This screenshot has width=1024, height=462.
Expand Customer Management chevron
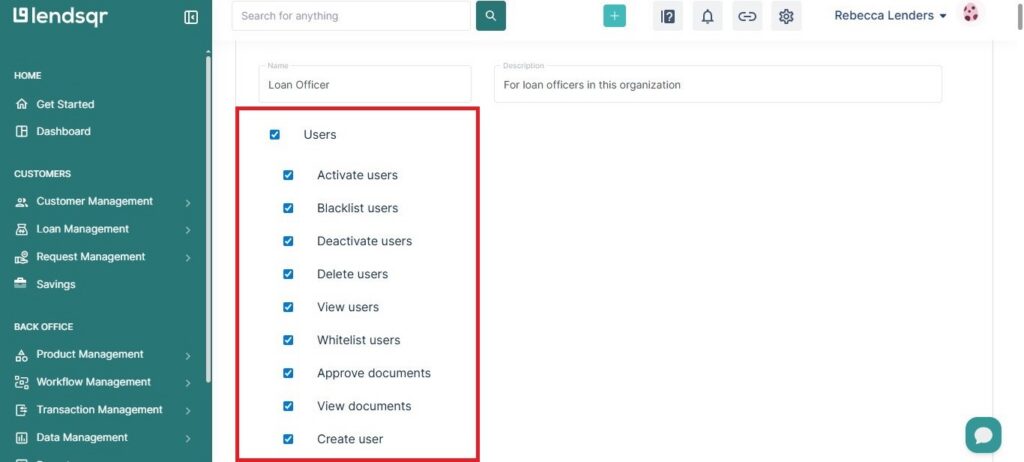(187, 203)
